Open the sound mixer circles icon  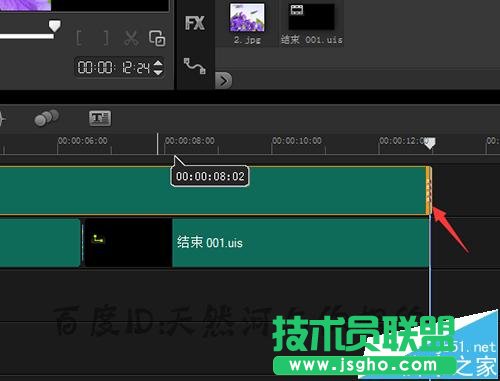[46, 118]
